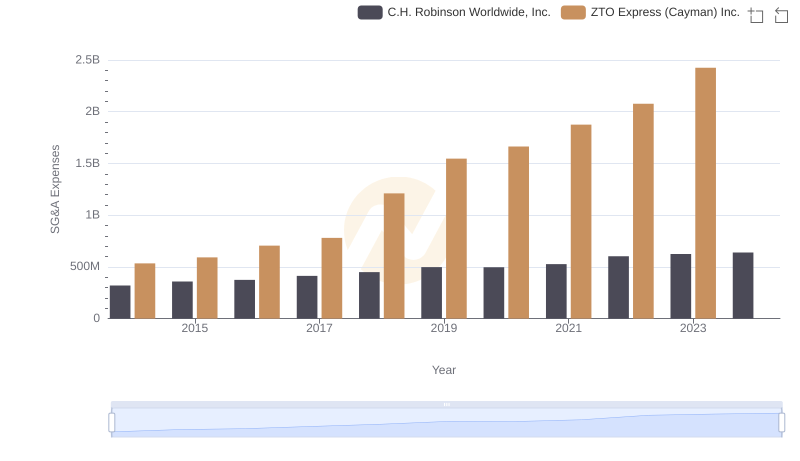Click the 1B y-axis label
The height and width of the screenshot is (461, 800).
point(92,215)
